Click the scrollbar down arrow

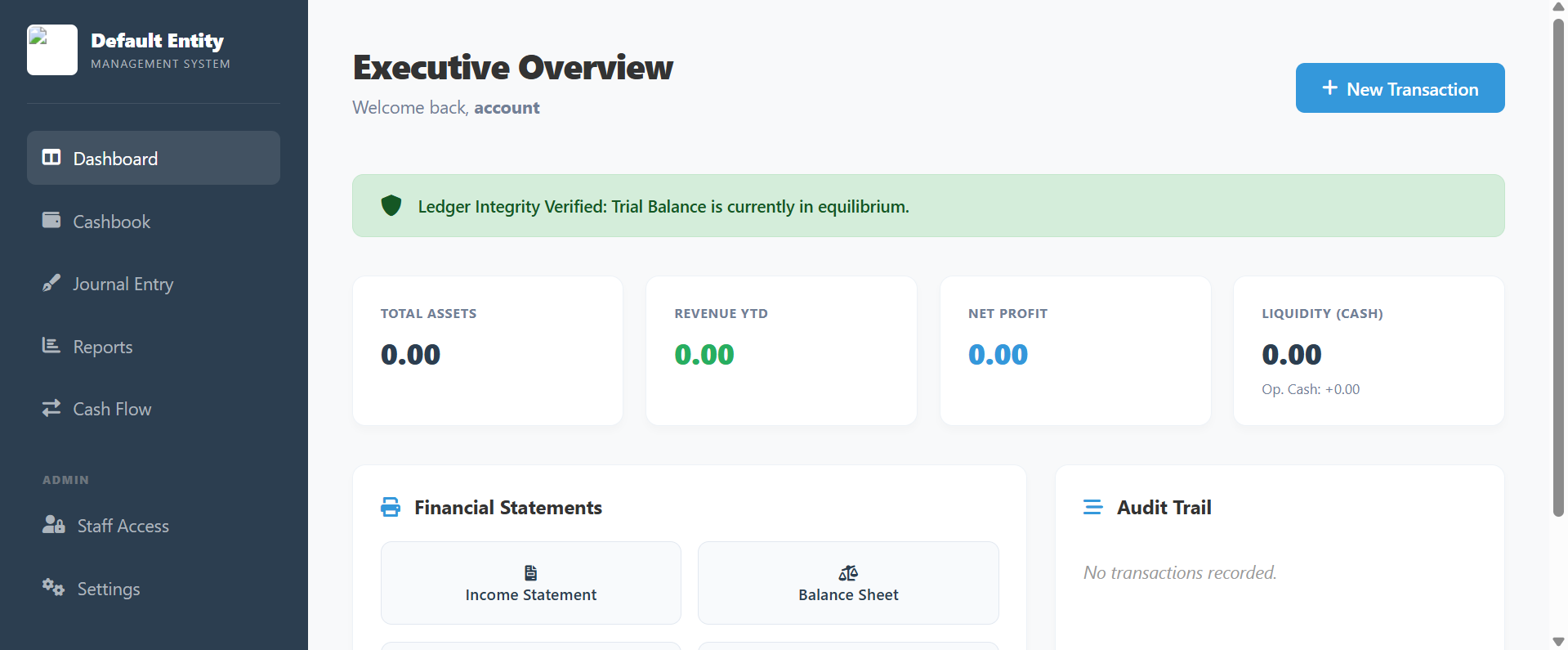tap(1558, 642)
